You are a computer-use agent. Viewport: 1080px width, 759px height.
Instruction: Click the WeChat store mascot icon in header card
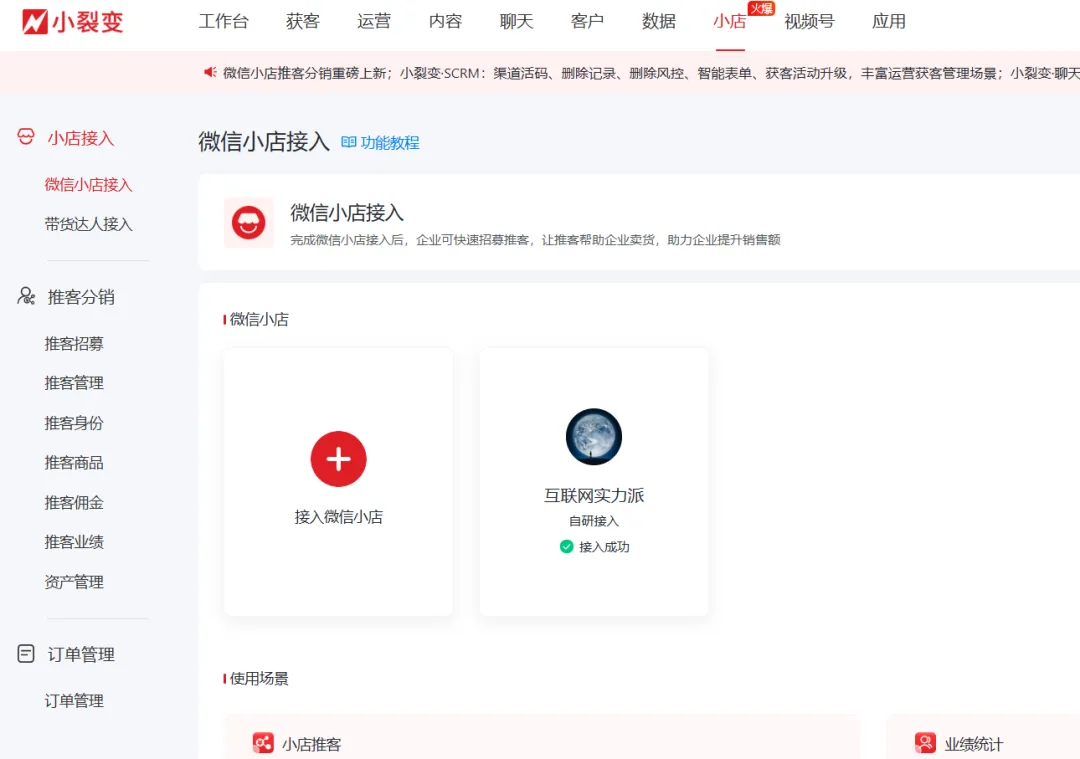click(248, 222)
